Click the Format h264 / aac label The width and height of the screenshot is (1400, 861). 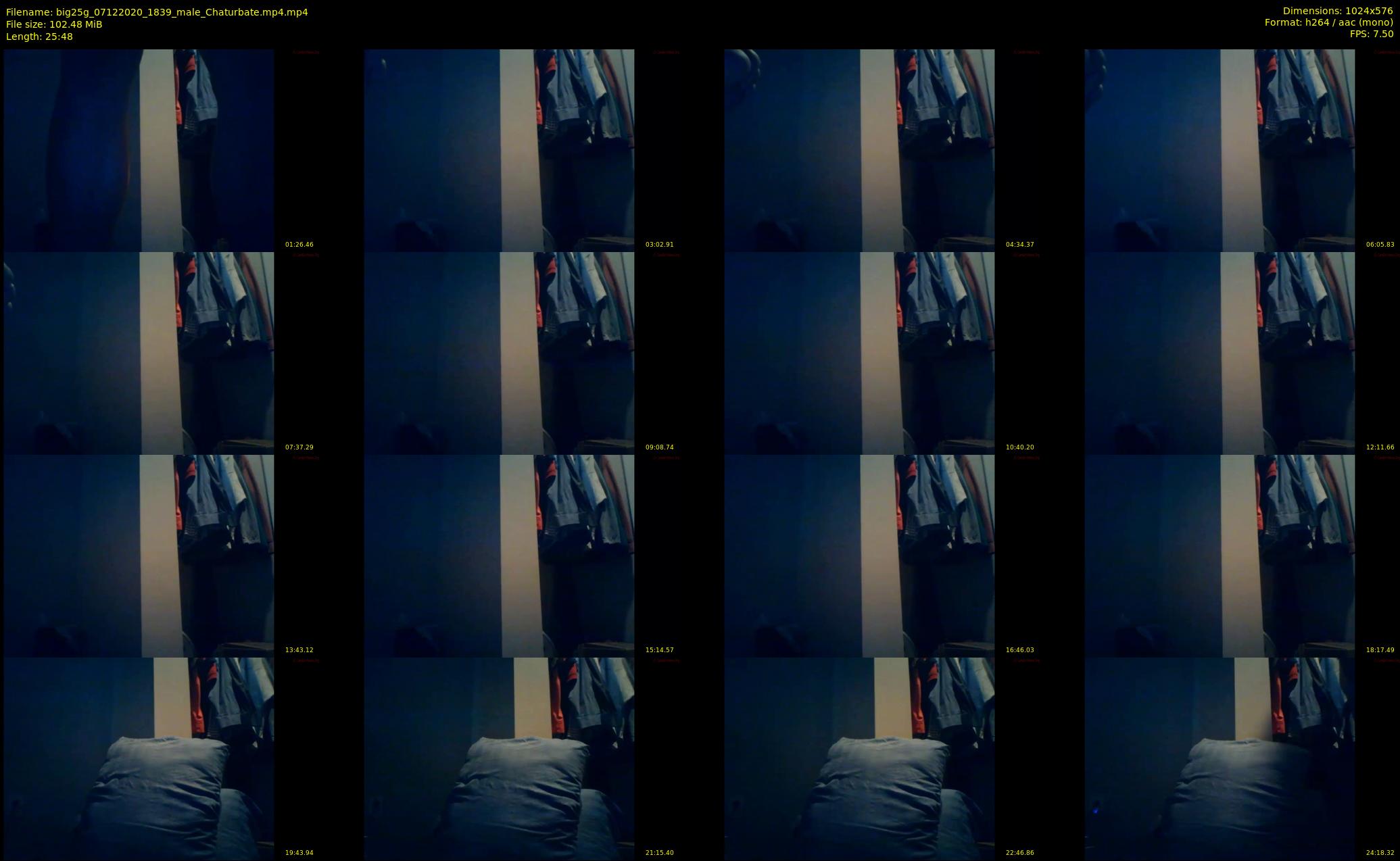tap(1328, 22)
